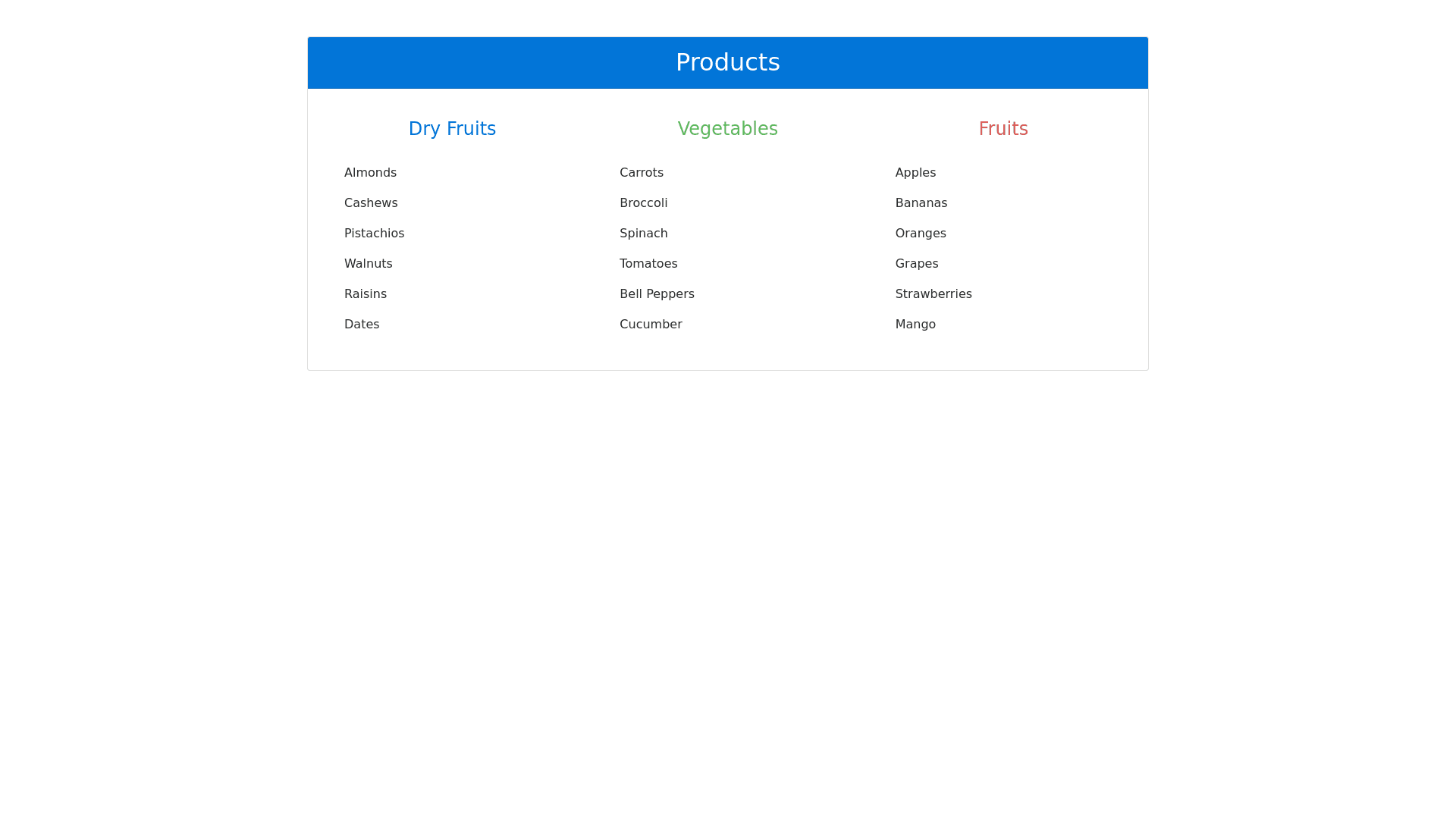Choose Spinach in Vegetables column
This screenshot has width=1456, height=819.
[x=643, y=234]
